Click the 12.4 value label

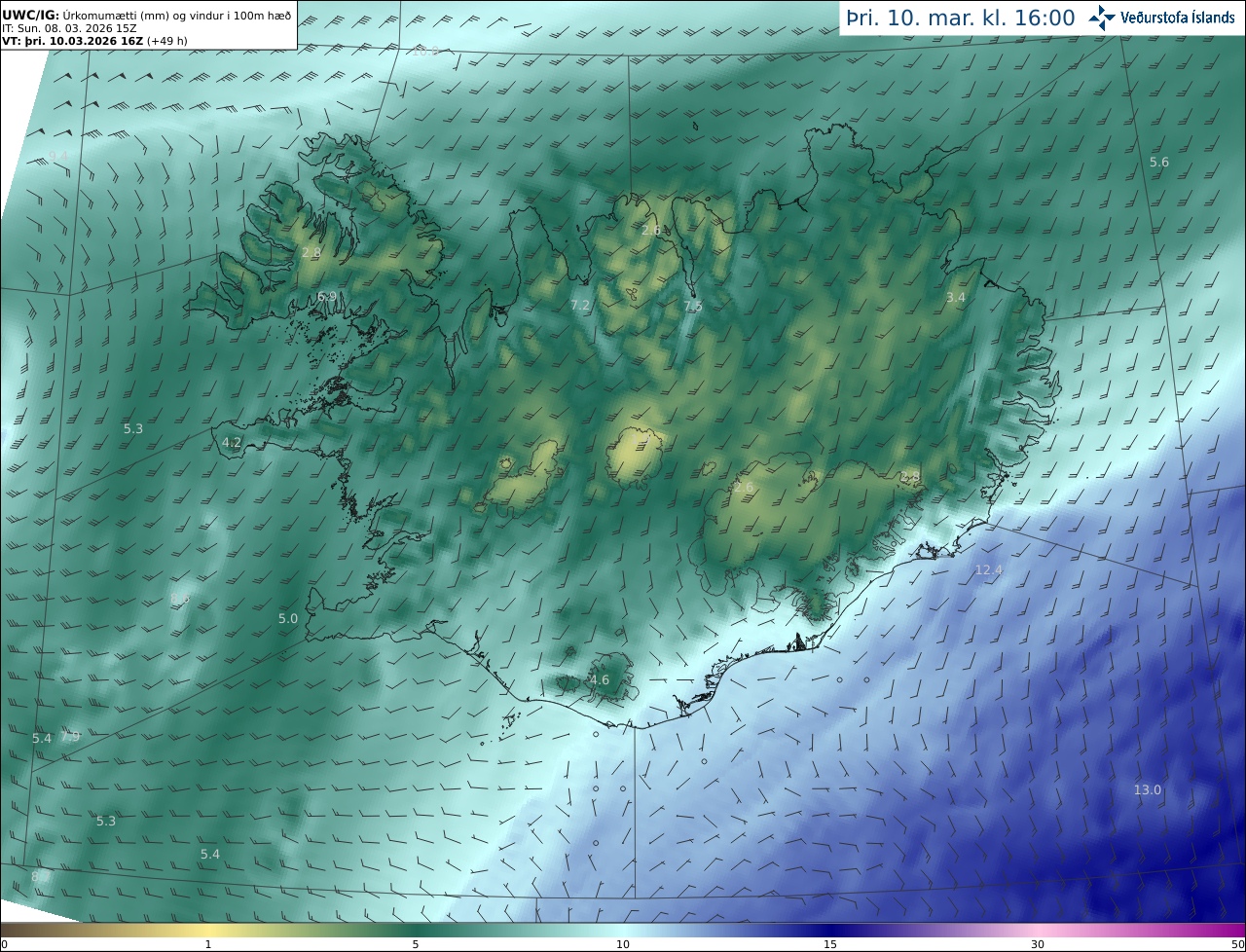pos(988,569)
